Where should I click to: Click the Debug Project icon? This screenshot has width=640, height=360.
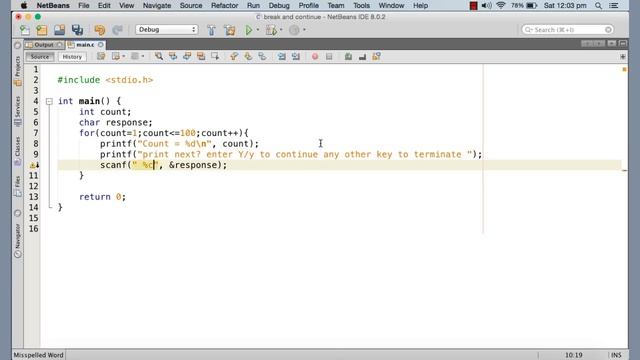tap(271, 30)
